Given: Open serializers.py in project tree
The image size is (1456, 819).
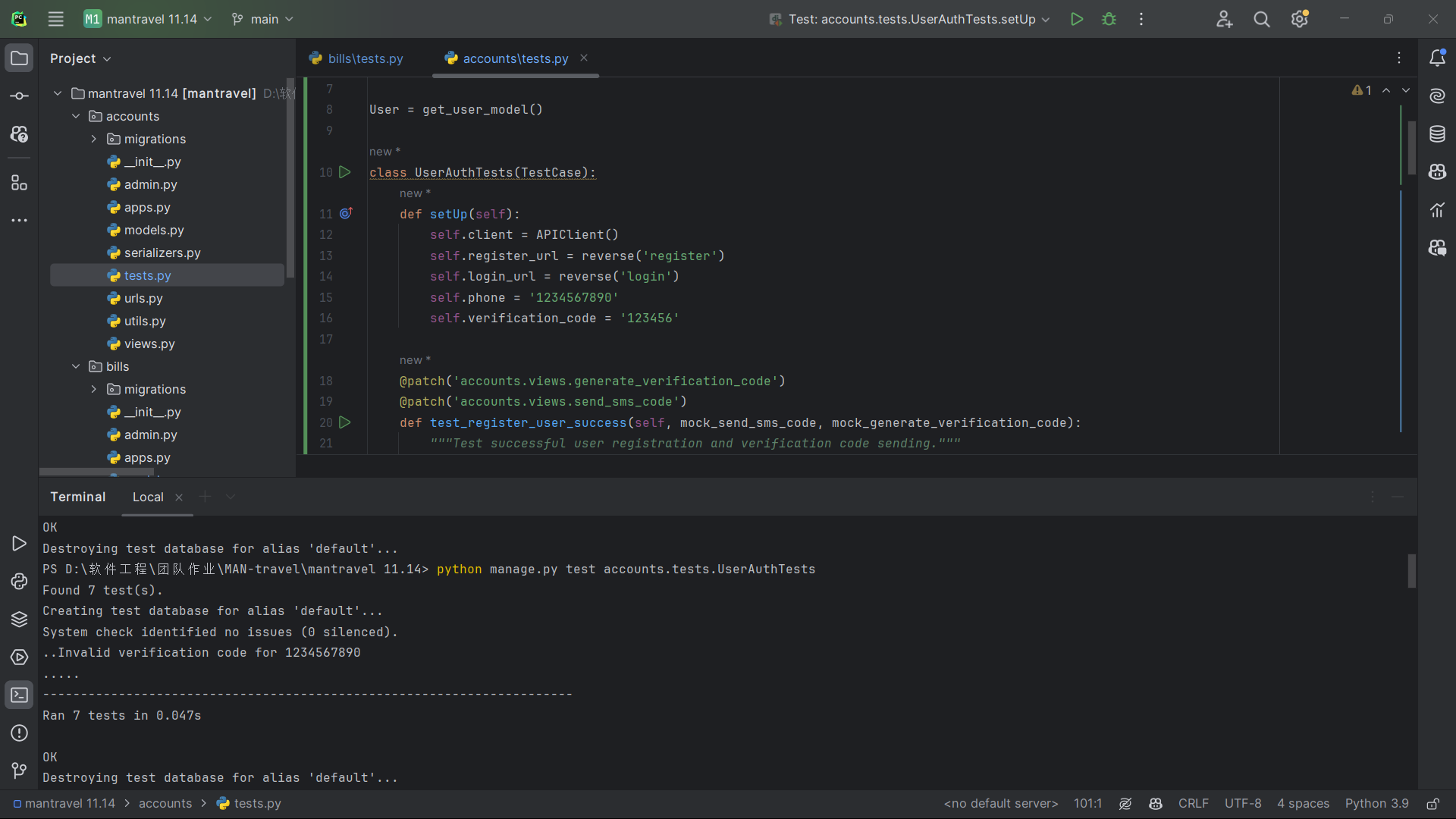Looking at the screenshot, I should click(x=162, y=253).
